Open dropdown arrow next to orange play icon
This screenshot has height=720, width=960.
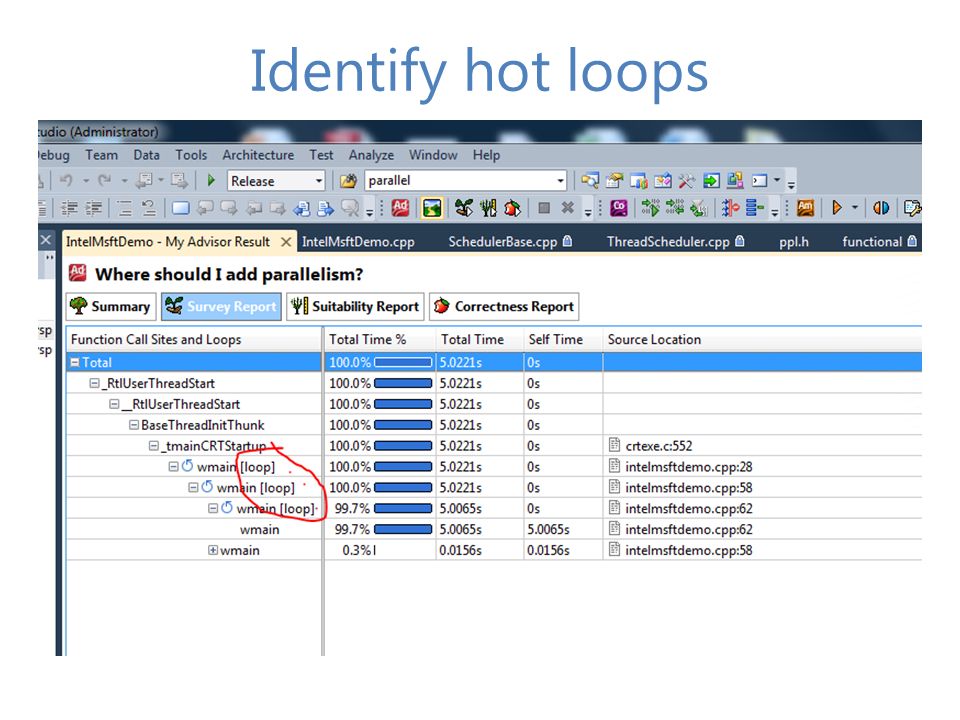[855, 208]
